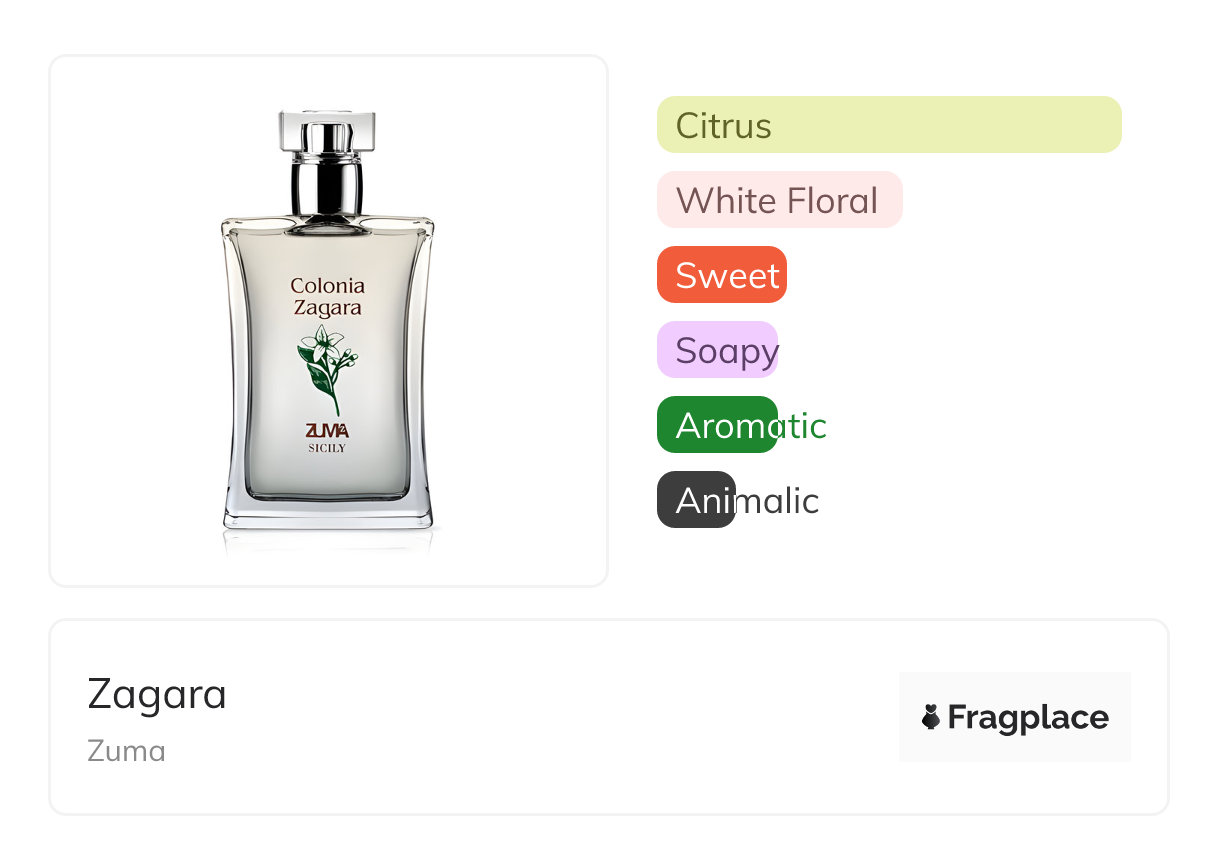This screenshot has height=864, width=1218.
Task: Click the glass base of the bottle
Action: coord(329,514)
